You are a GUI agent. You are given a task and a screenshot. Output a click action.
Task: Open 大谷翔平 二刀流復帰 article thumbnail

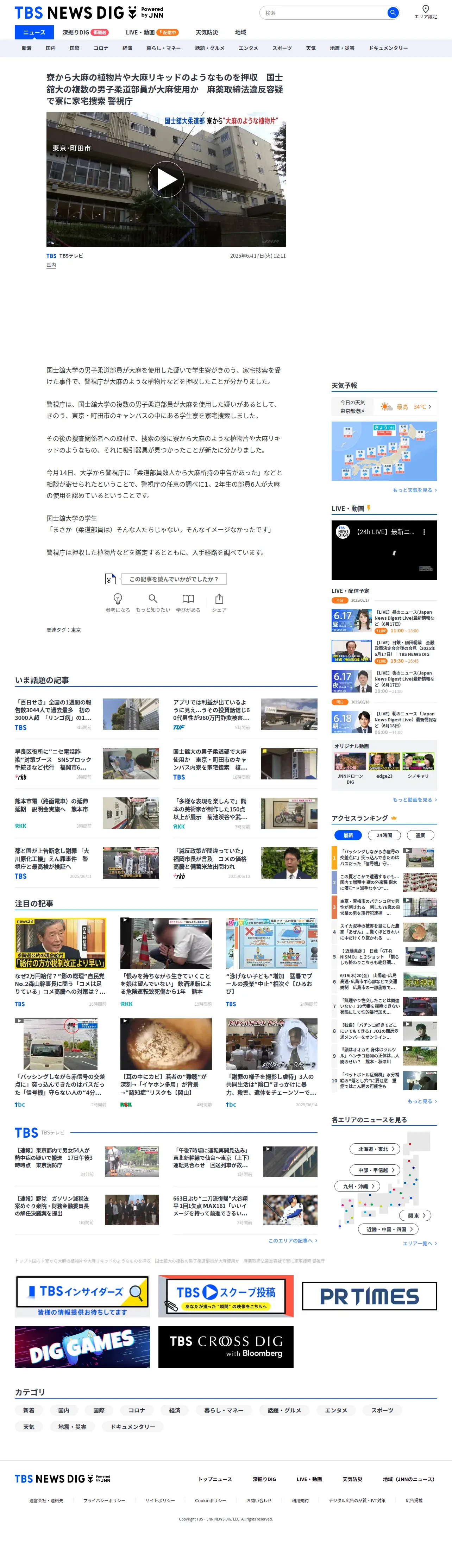coord(290,1209)
